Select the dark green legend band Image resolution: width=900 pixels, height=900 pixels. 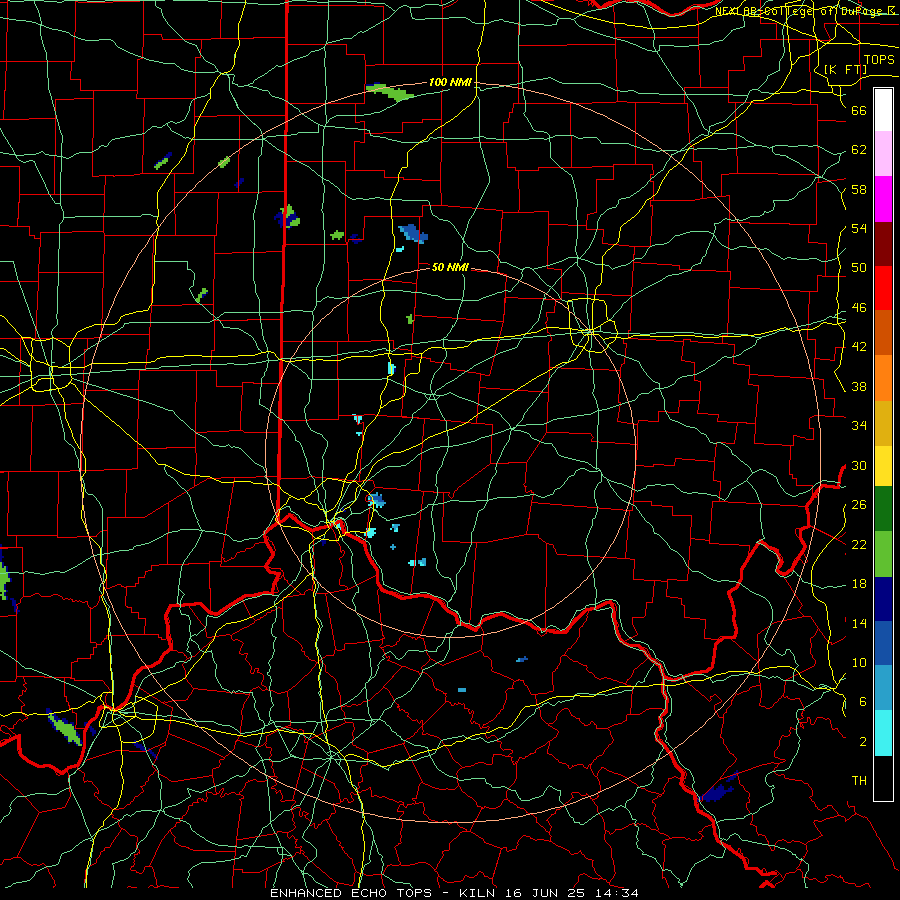tap(883, 509)
